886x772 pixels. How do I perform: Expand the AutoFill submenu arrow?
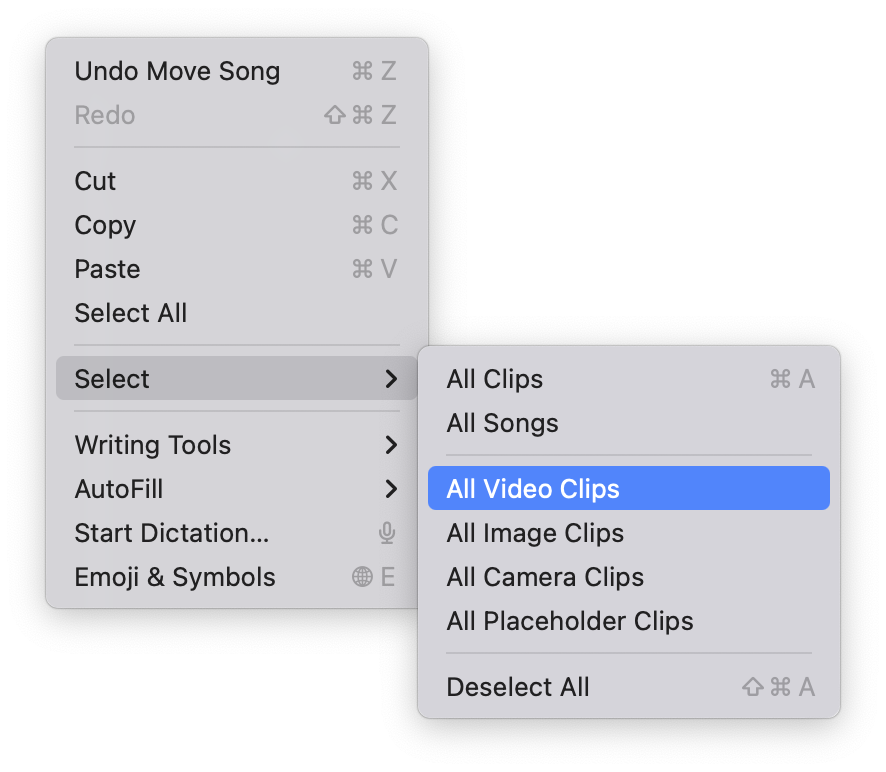tap(393, 489)
